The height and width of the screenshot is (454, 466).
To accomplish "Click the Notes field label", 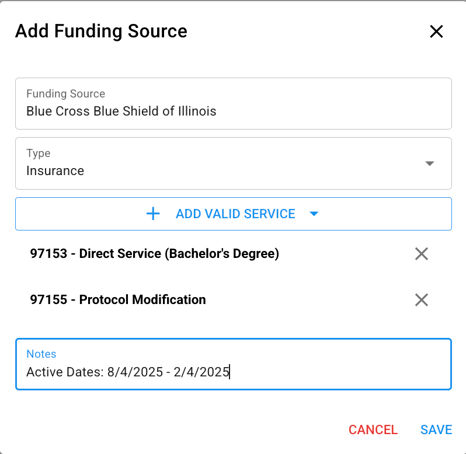I will (41, 354).
